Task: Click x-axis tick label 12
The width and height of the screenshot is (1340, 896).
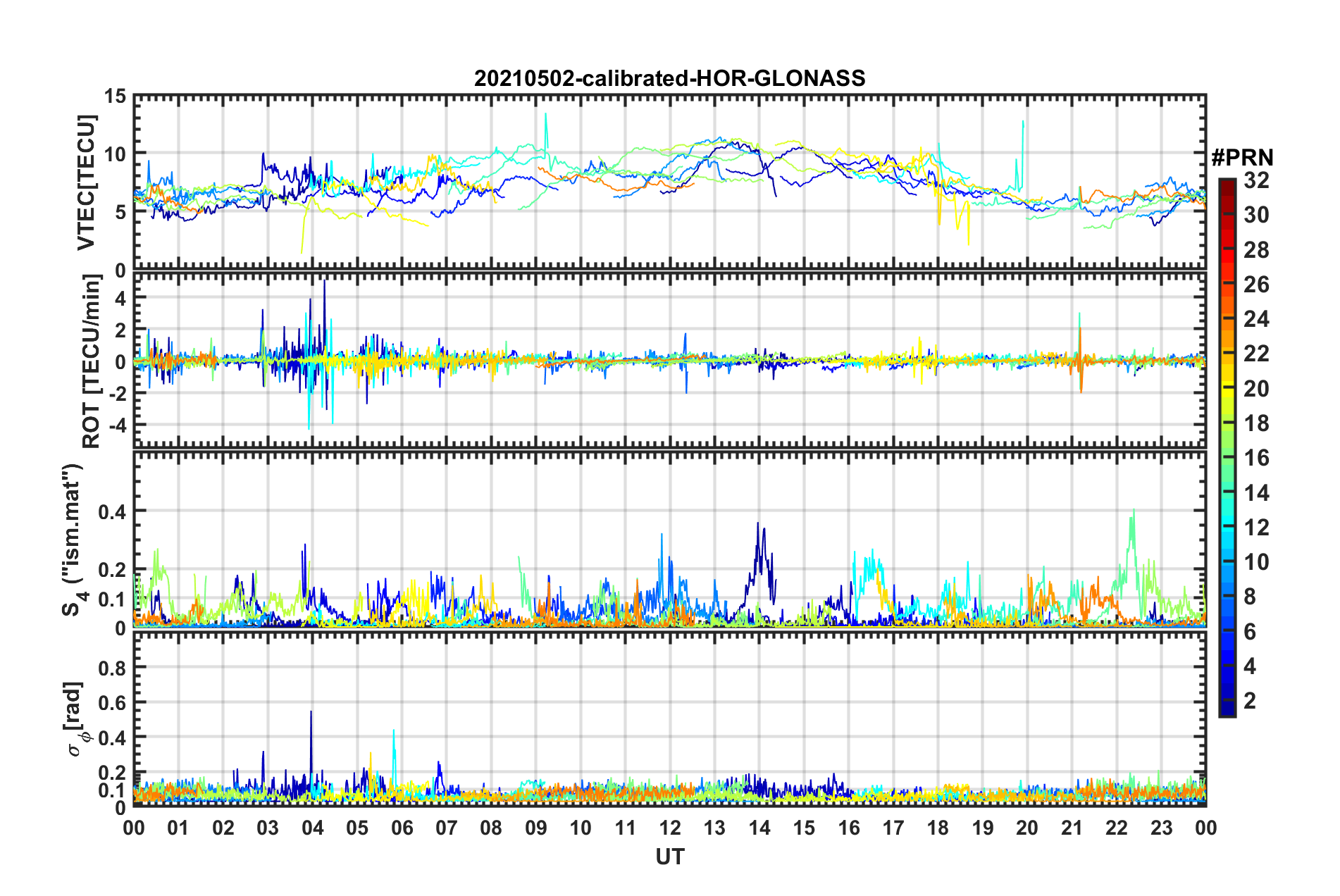Action: click(670, 828)
